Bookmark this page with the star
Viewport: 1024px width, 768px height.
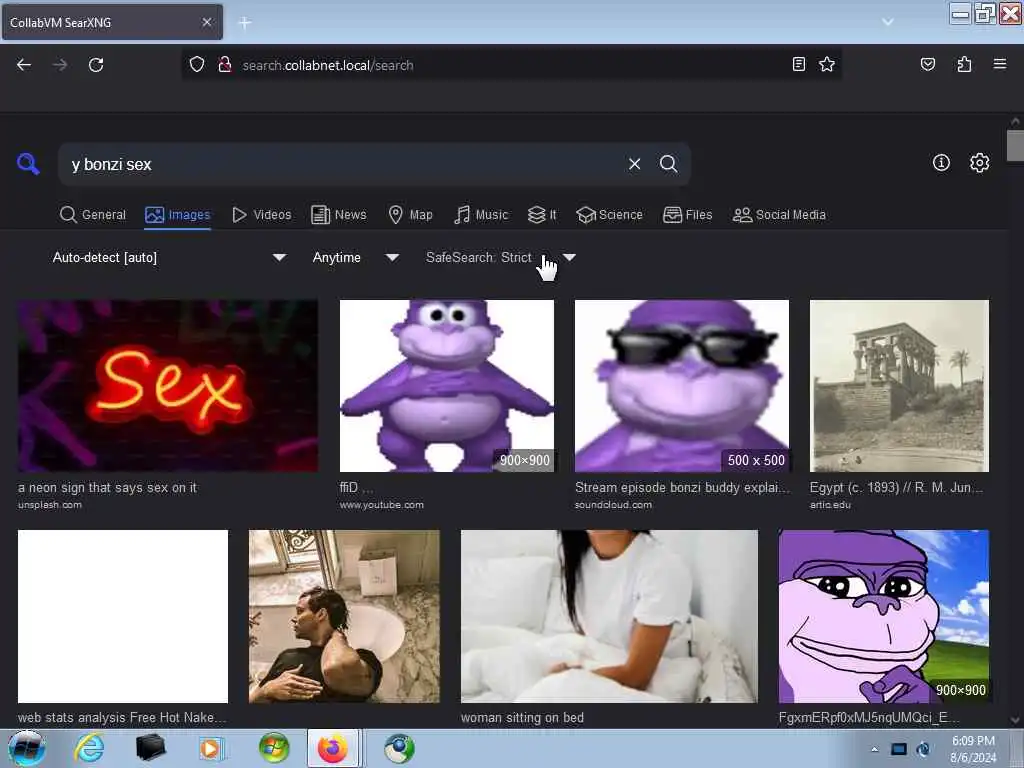[827, 64]
